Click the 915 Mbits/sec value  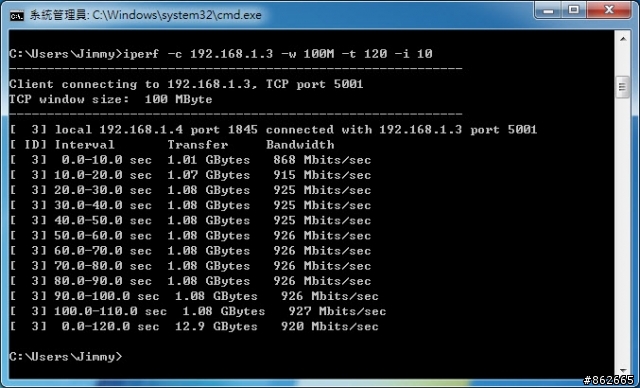coord(322,175)
